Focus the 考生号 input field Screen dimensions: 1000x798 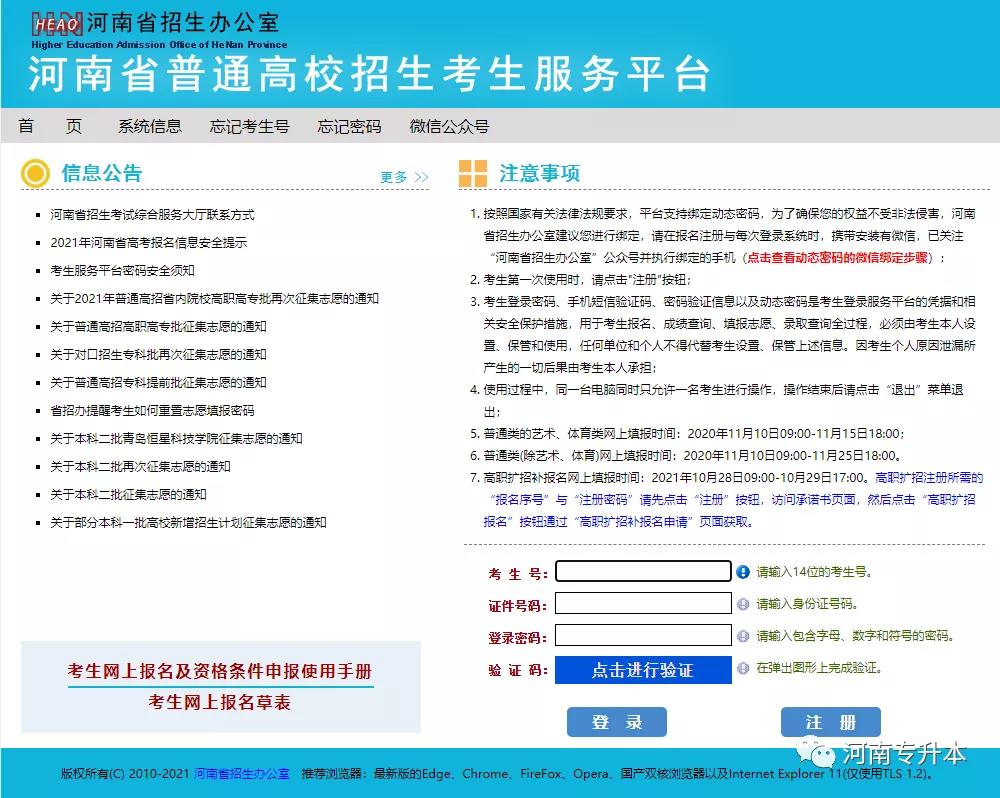(x=643, y=571)
